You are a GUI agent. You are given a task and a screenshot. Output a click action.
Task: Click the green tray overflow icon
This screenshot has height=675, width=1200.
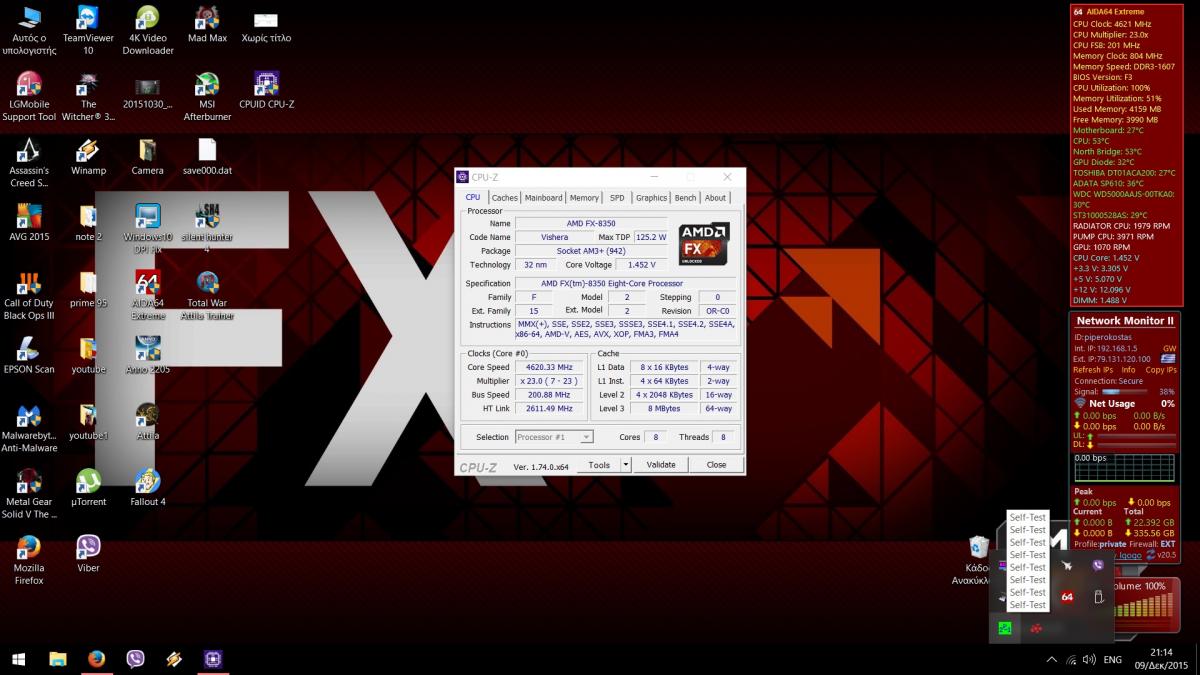tap(1004, 628)
